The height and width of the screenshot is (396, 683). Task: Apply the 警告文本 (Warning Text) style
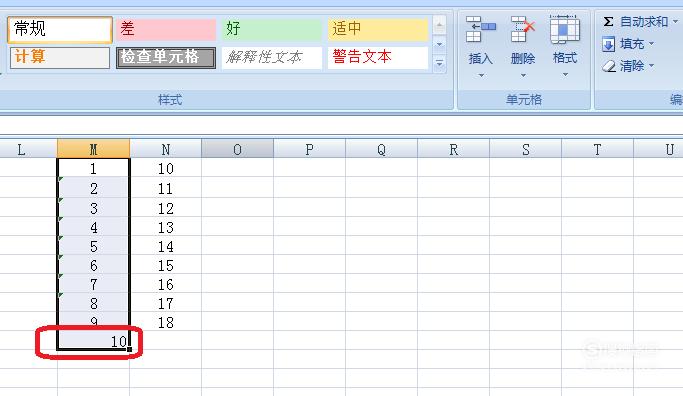378,58
